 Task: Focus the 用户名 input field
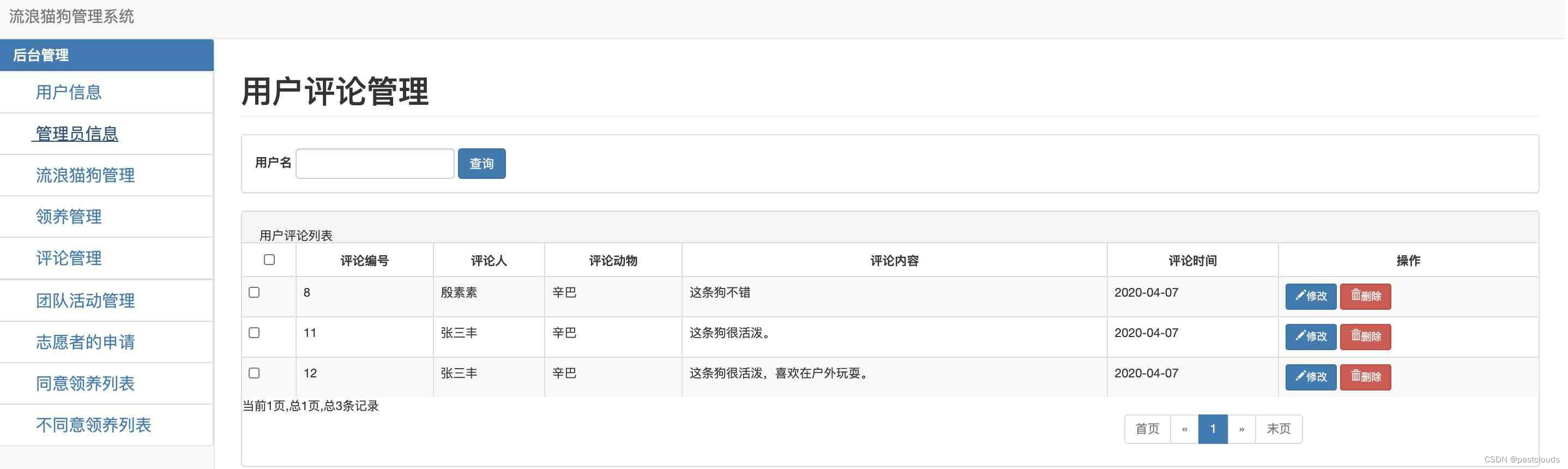(x=376, y=164)
